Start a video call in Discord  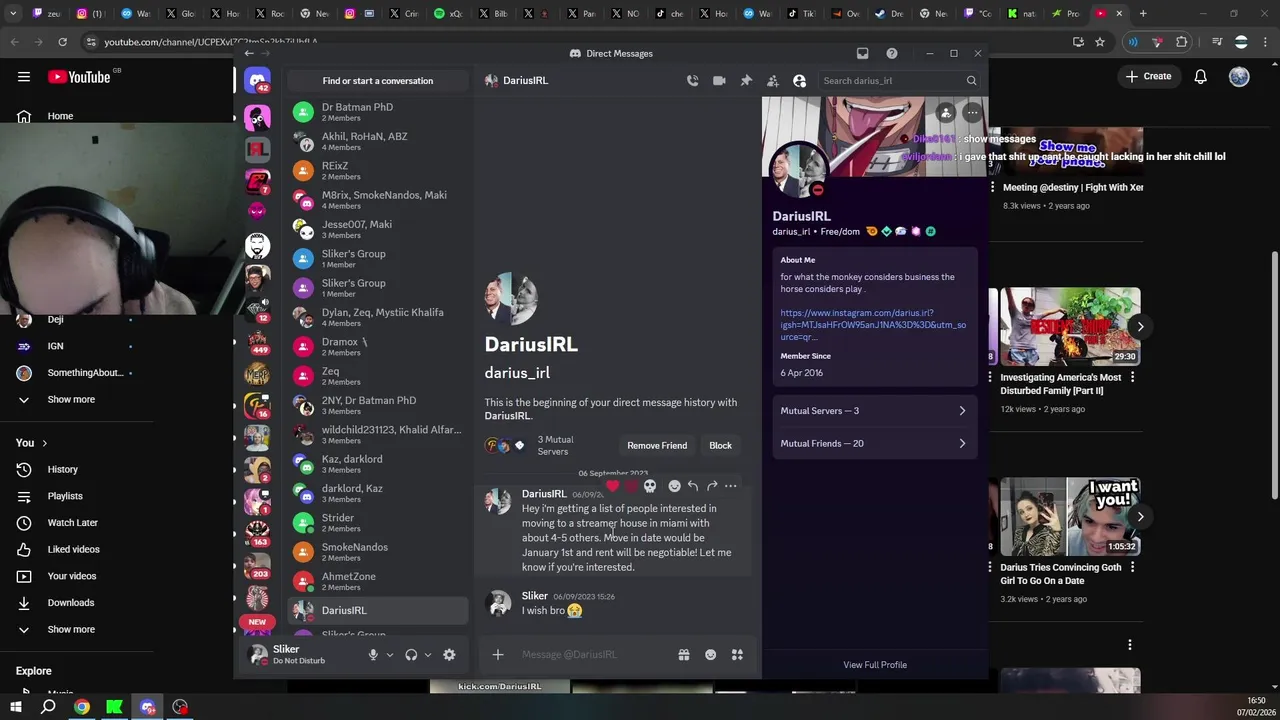point(719,81)
